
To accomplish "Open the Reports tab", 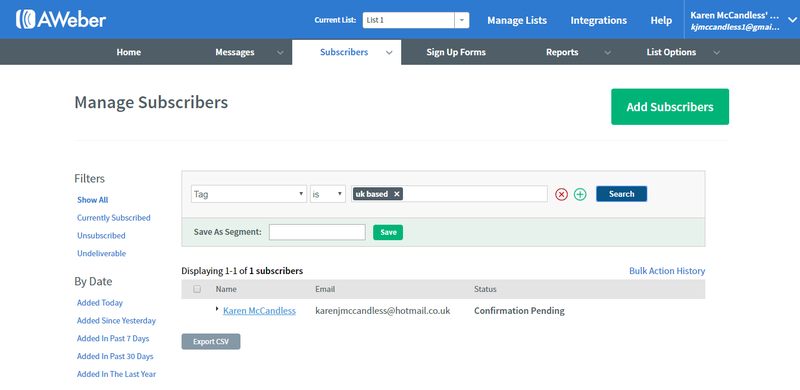I will (x=562, y=52).
